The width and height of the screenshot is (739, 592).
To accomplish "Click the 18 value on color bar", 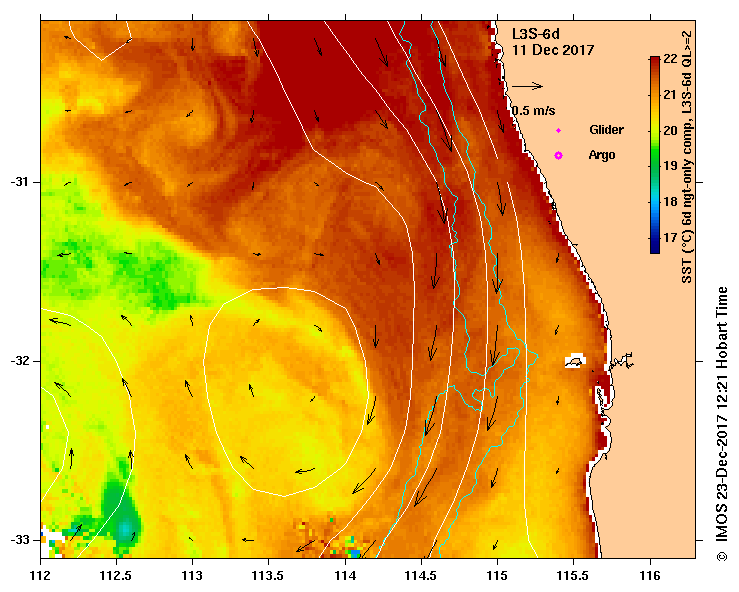I will (670, 201).
